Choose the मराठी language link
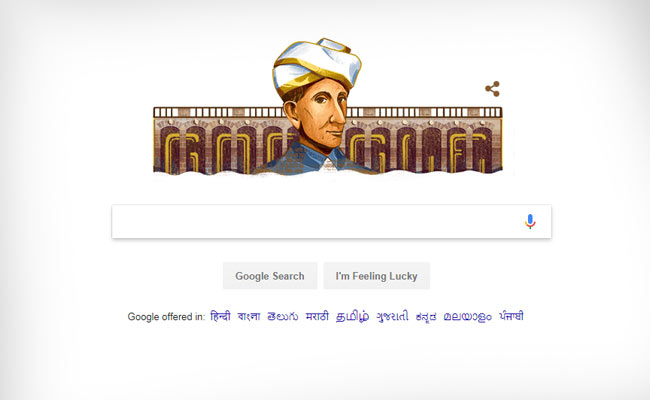 [317, 316]
